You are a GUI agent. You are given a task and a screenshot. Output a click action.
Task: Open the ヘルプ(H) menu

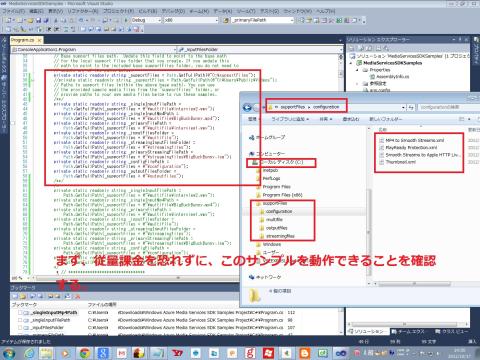pyautogui.click(x=325, y=11)
